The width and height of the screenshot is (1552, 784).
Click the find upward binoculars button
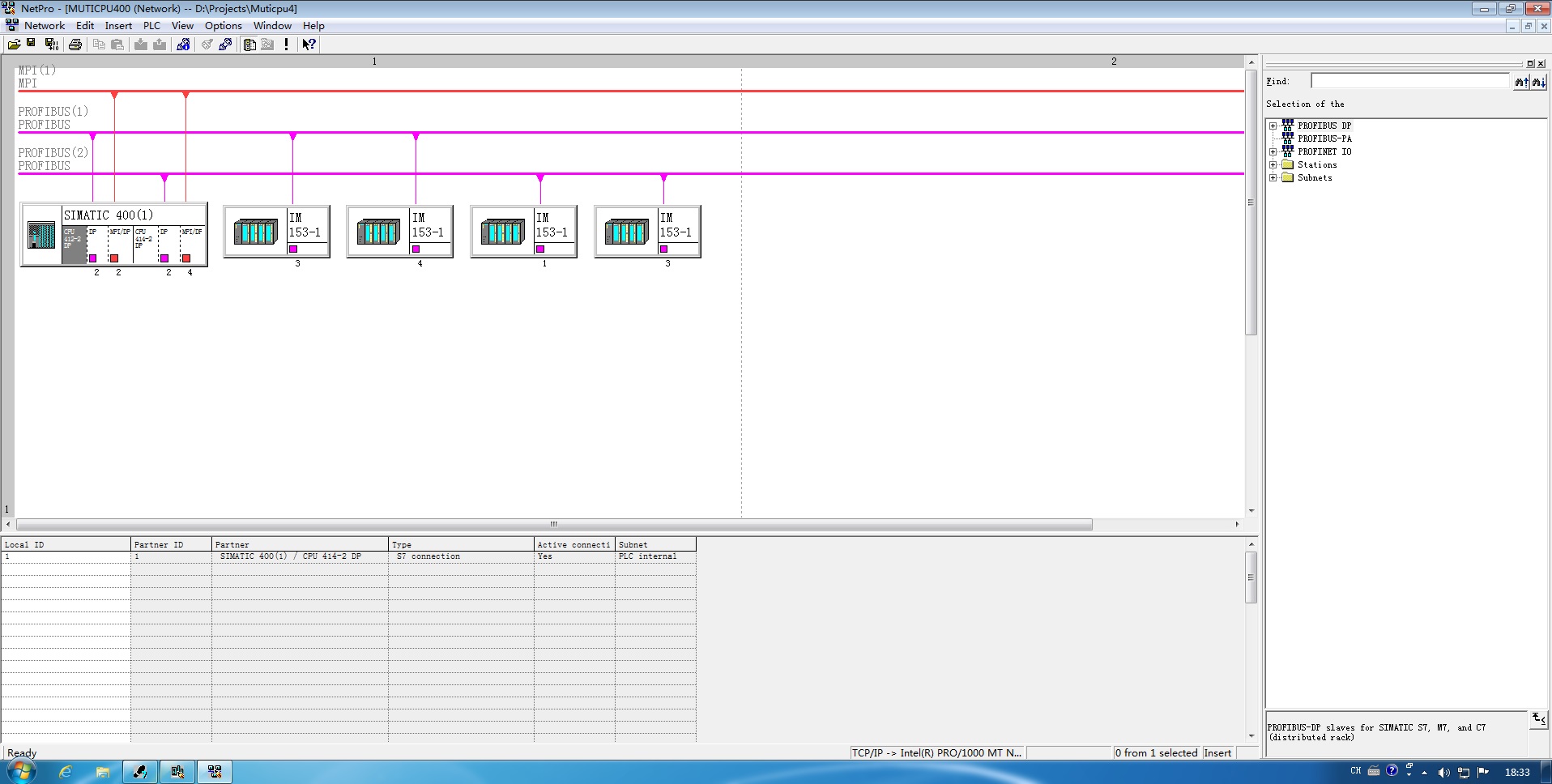1521,81
